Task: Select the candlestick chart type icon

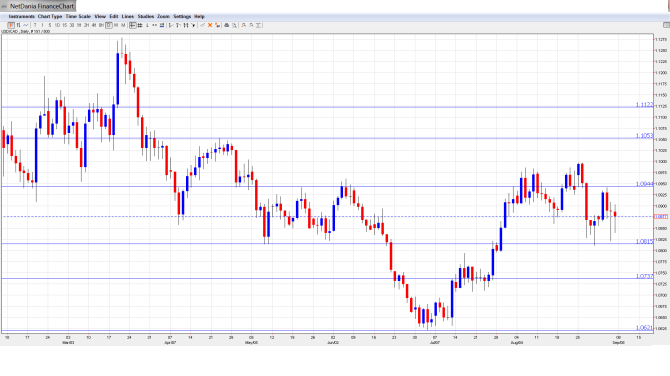Action: (x=11, y=25)
